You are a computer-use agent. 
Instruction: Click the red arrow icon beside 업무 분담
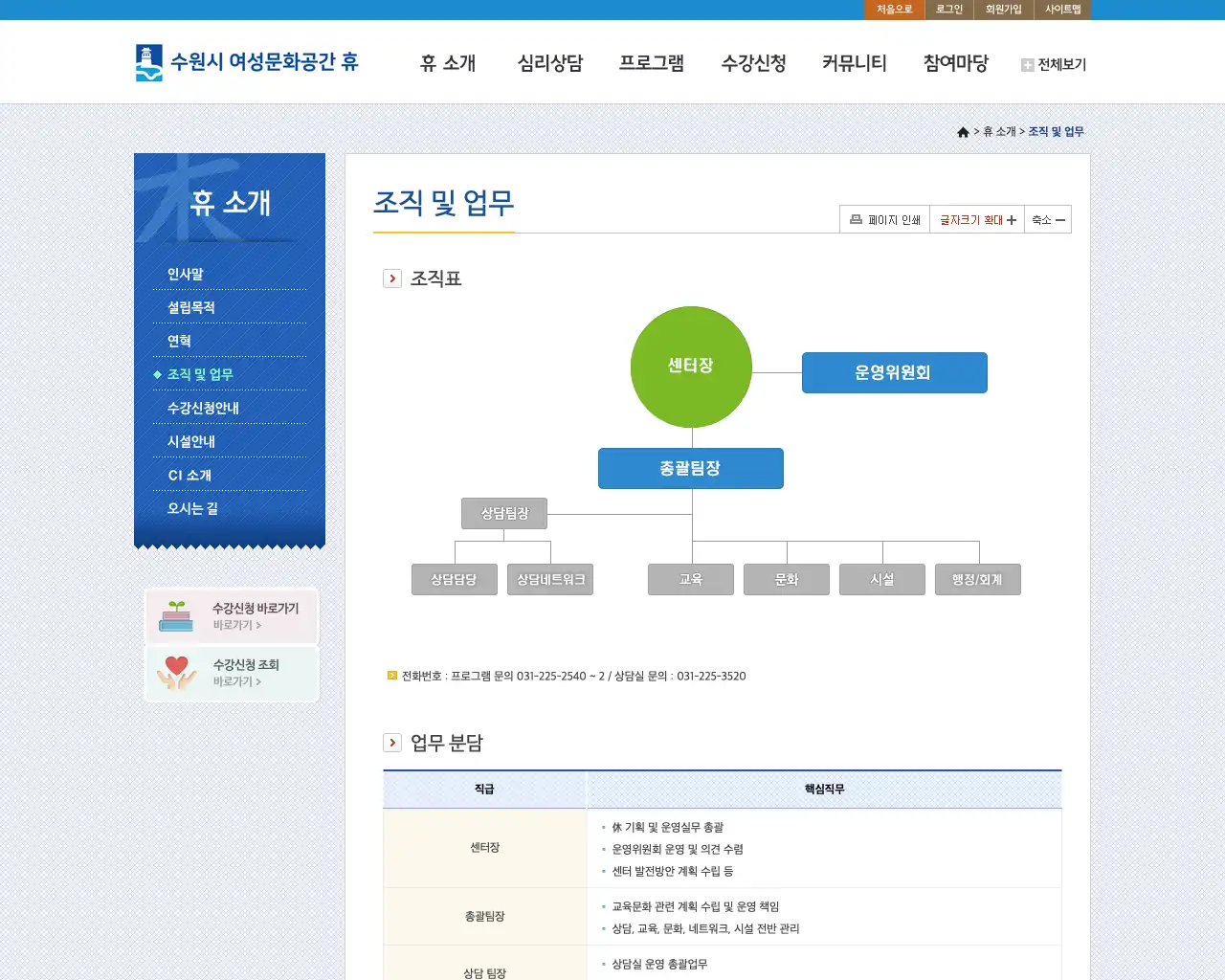click(391, 742)
